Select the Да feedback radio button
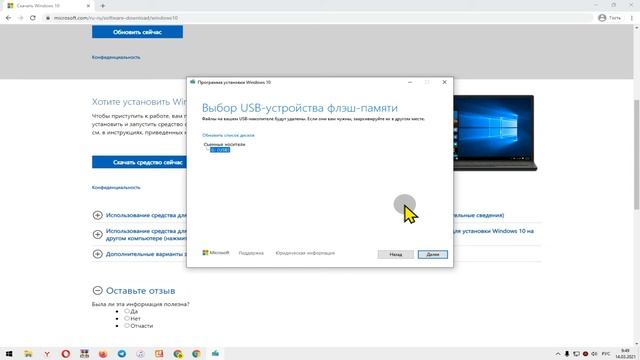Screen dimensions: 640x360 [x=127, y=311]
